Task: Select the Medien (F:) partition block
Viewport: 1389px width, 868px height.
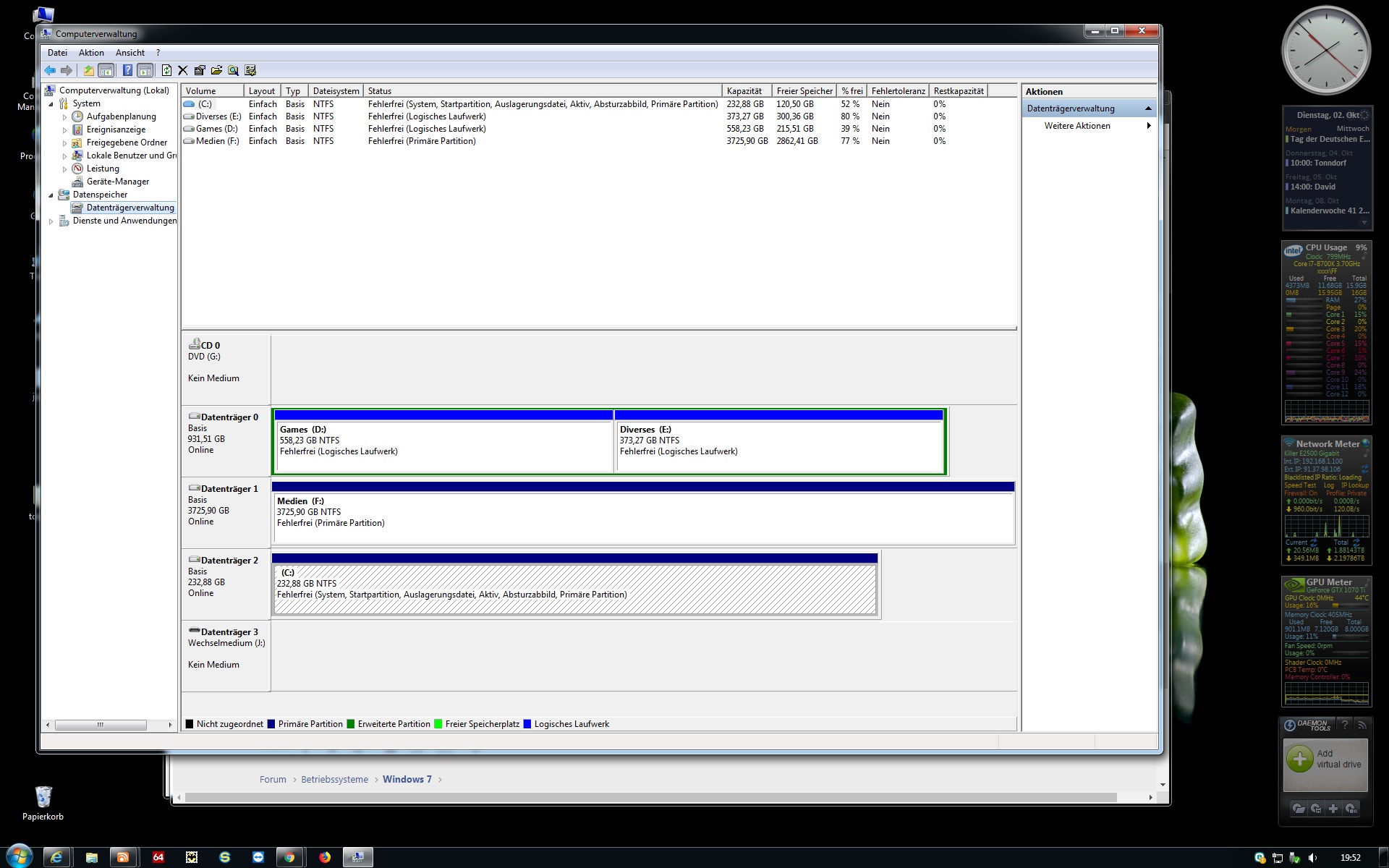Action: pos(642,515)
